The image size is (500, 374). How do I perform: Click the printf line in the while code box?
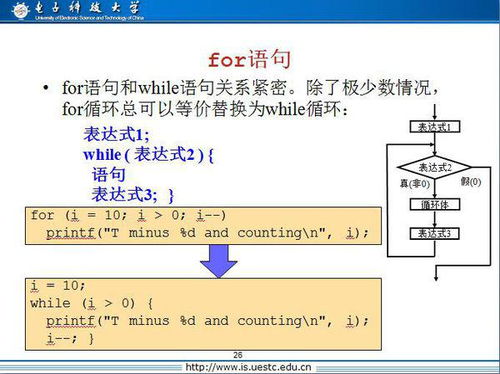pyautogui.click(x=207, y=321)
